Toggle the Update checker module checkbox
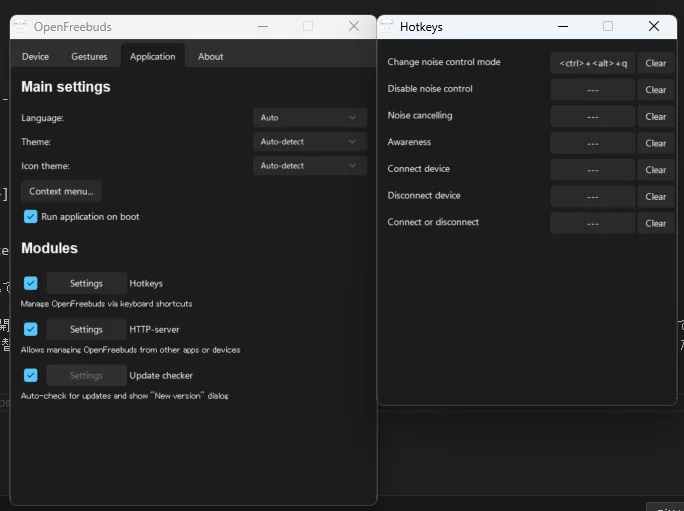The image size is (684, 511). coord(31,375)
